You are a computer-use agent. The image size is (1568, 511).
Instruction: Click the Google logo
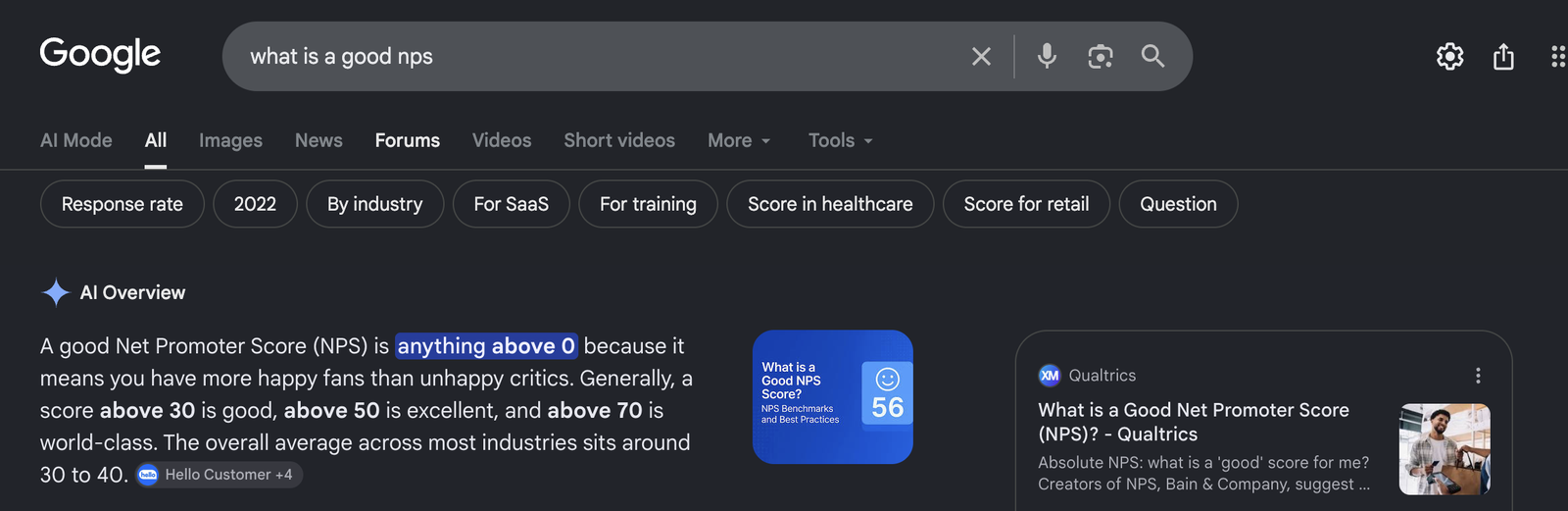point(100,55)
